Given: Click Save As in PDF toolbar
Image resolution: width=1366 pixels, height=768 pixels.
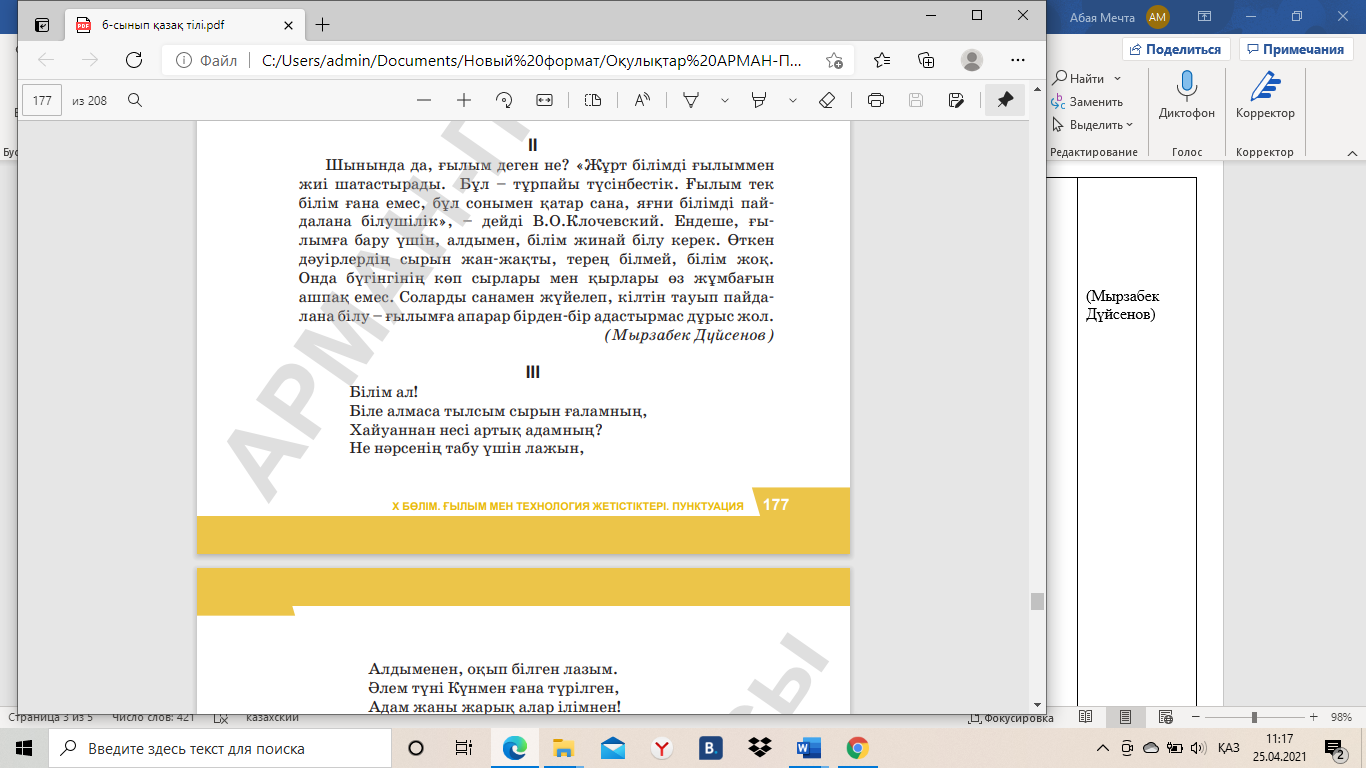Looking at the screenshot, I should coord(956,100).
